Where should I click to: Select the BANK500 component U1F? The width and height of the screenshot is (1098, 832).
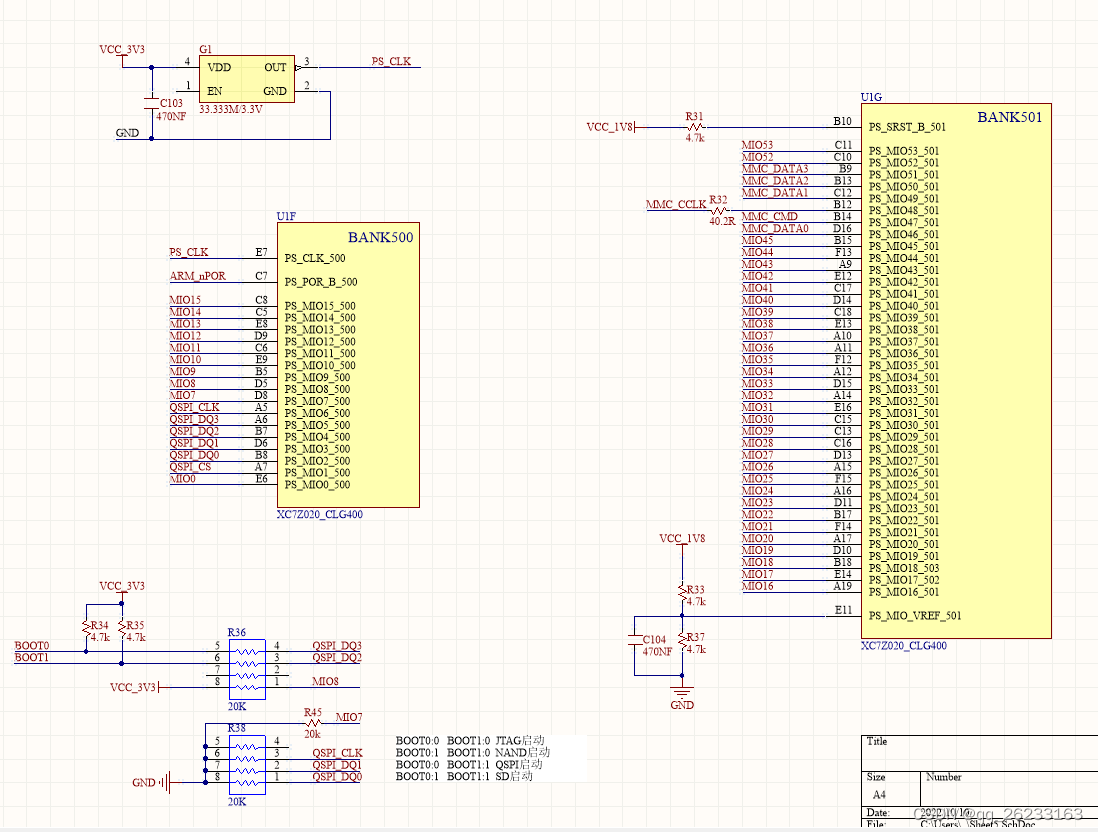348,365
